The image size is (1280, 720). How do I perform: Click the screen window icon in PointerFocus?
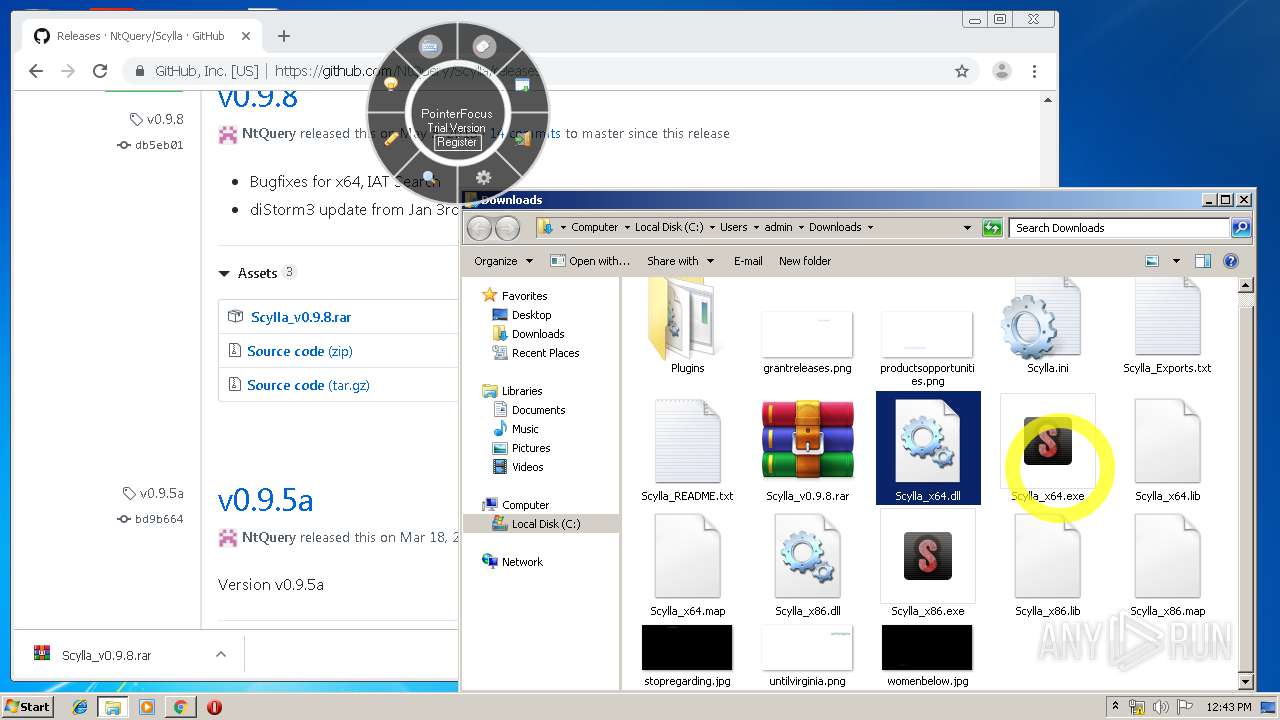pyautogui.click(x=523, y=85)
